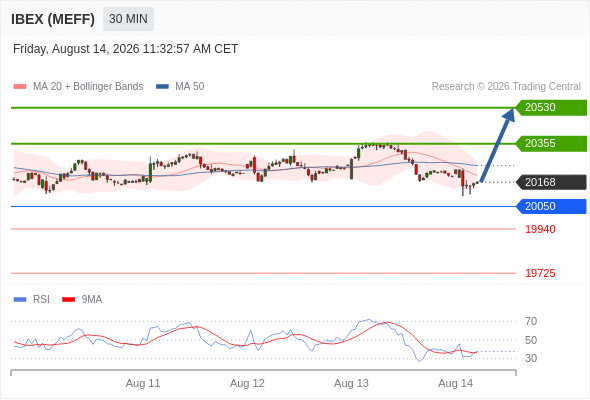590x400 pixels.
Task: Select the 30 MIN timeframe badge
Action: 128,19
